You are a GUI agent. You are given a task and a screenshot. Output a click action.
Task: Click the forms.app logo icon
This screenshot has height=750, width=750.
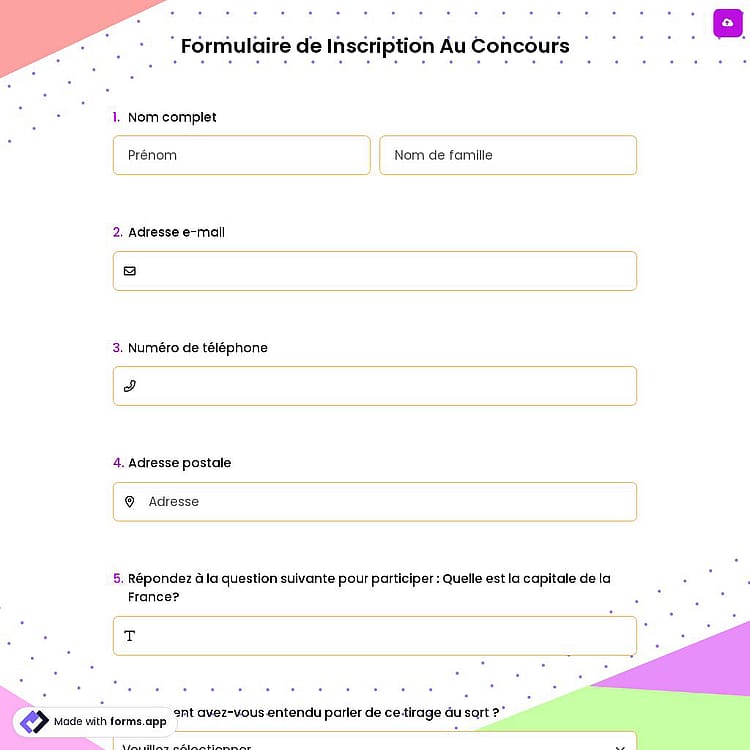(34, 721)
